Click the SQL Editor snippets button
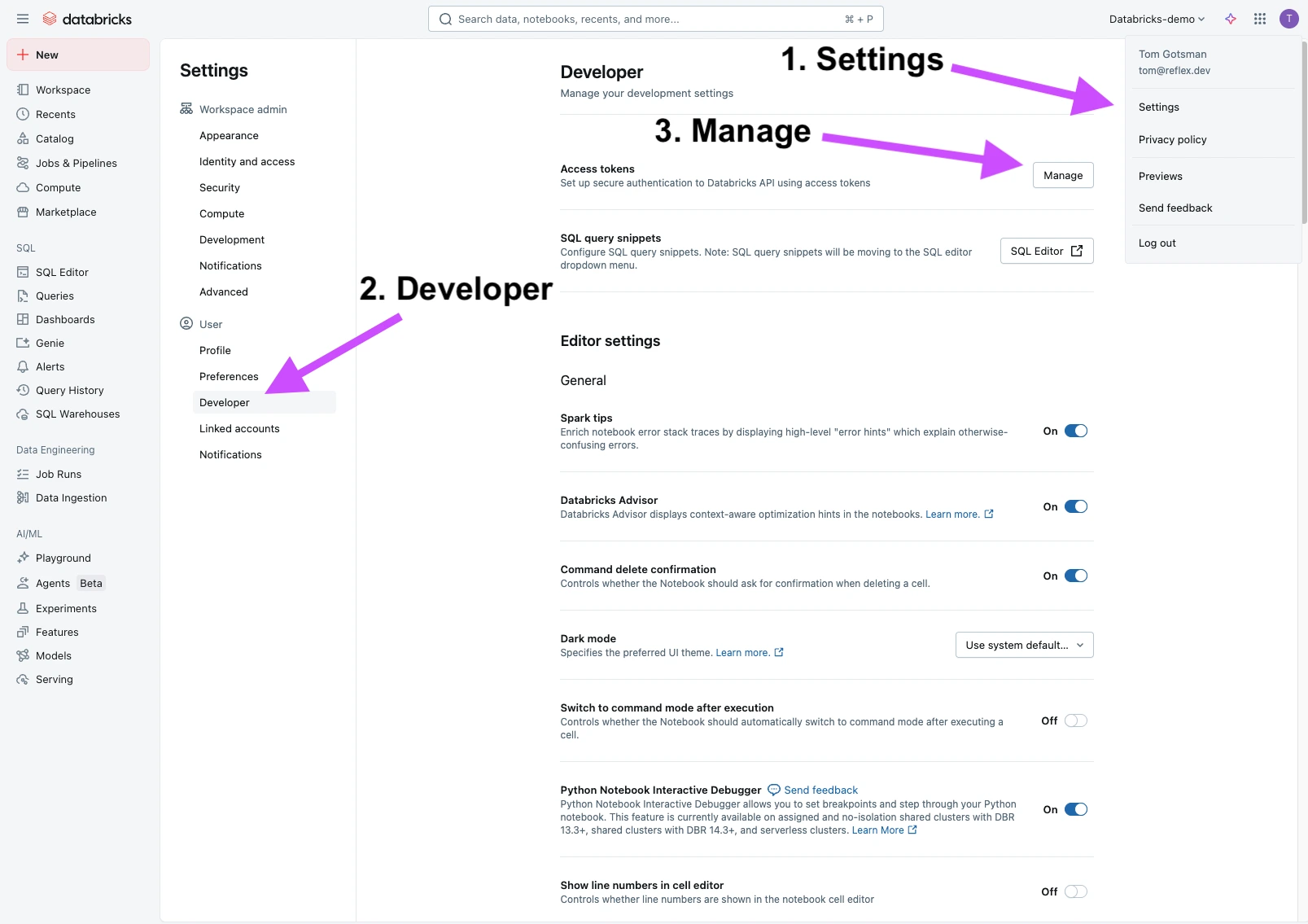Viewport: 1308px width, 924px height. [x=1046, y=252]
